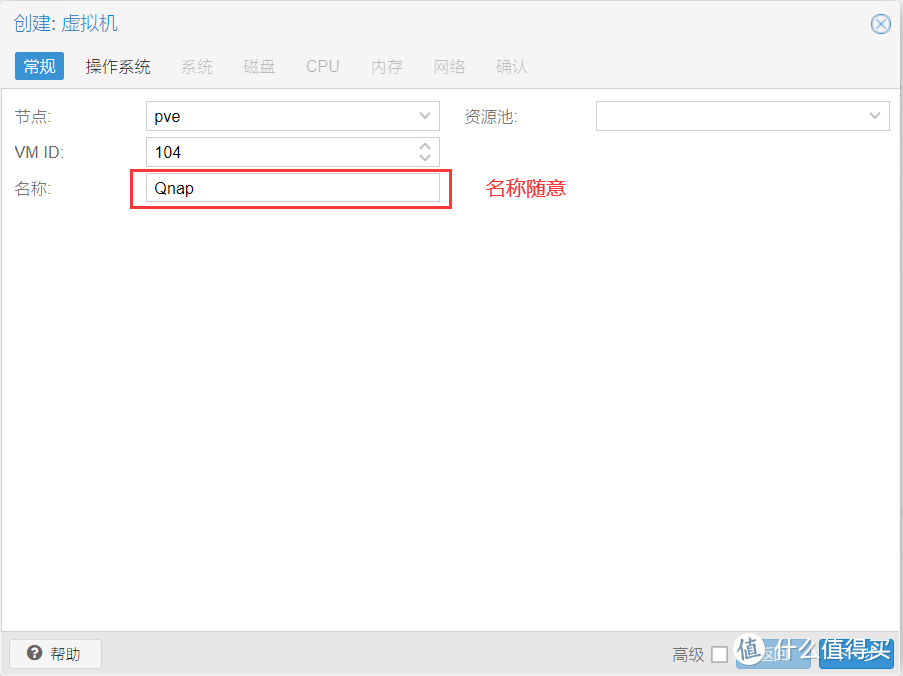Open the 系统 tab
This screenshot has height=676, width=903.
[196, 66]
